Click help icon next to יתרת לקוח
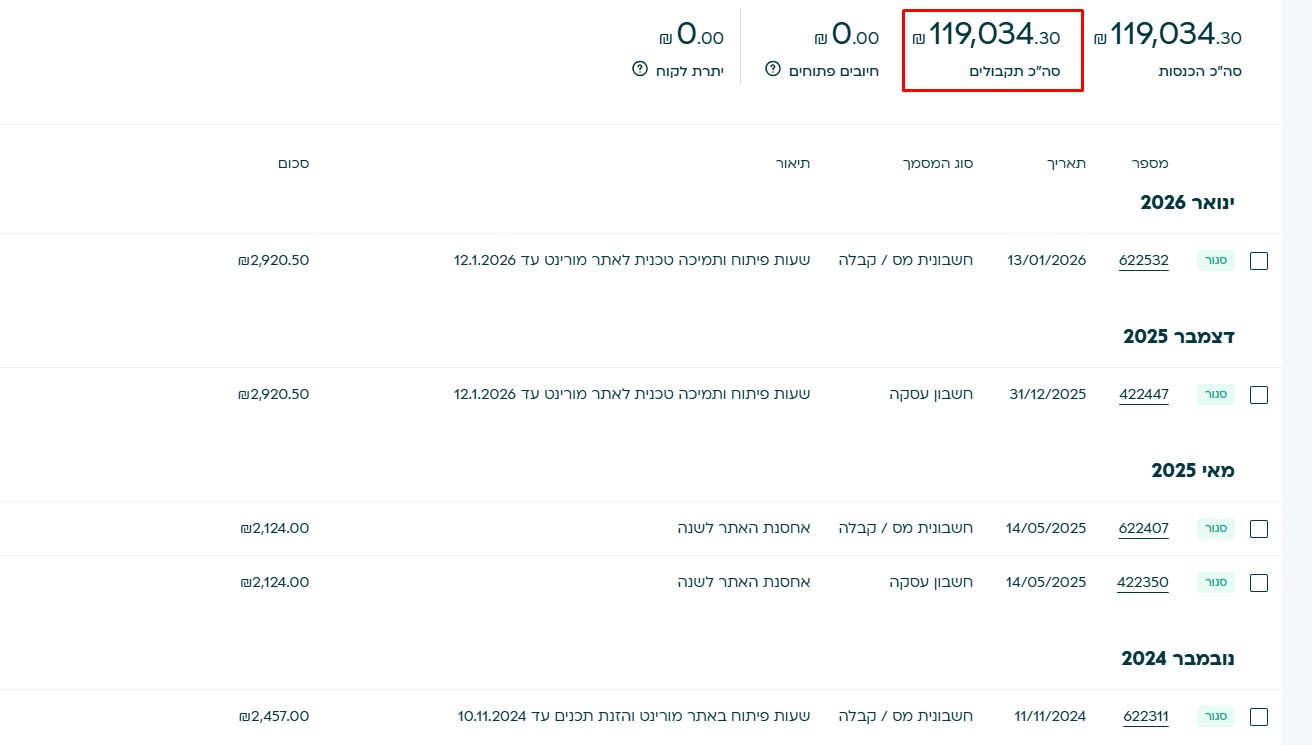This screenshot has width=1312, height=745. 640,69
